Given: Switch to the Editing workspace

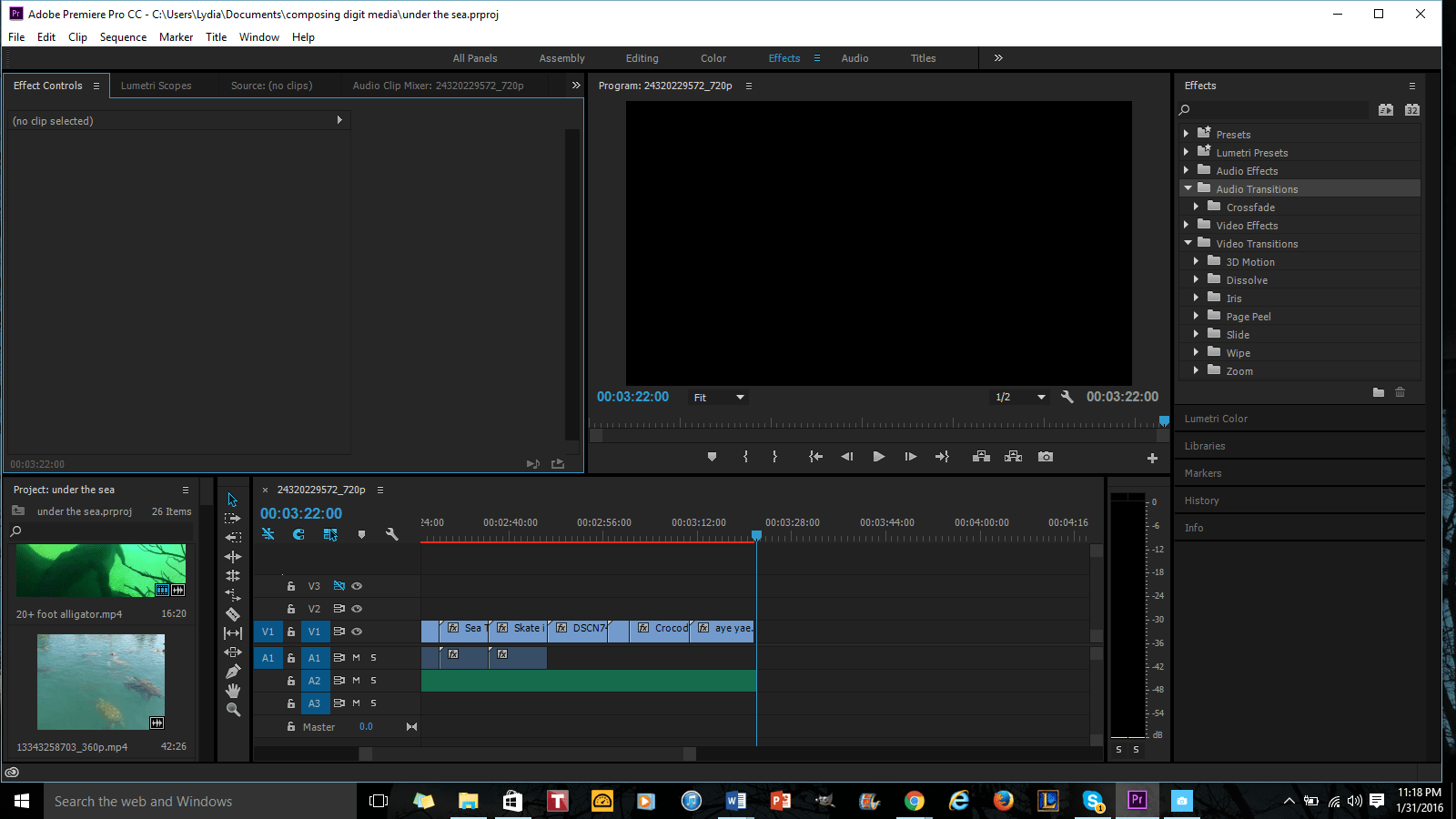Looking at the screenshot, I should point(642,58).
